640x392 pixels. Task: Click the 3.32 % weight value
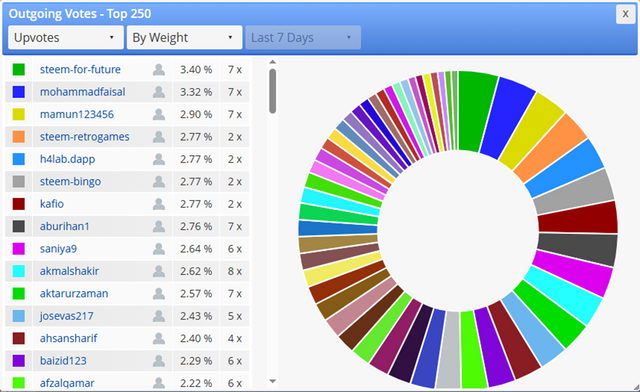(x=196, y=92)
